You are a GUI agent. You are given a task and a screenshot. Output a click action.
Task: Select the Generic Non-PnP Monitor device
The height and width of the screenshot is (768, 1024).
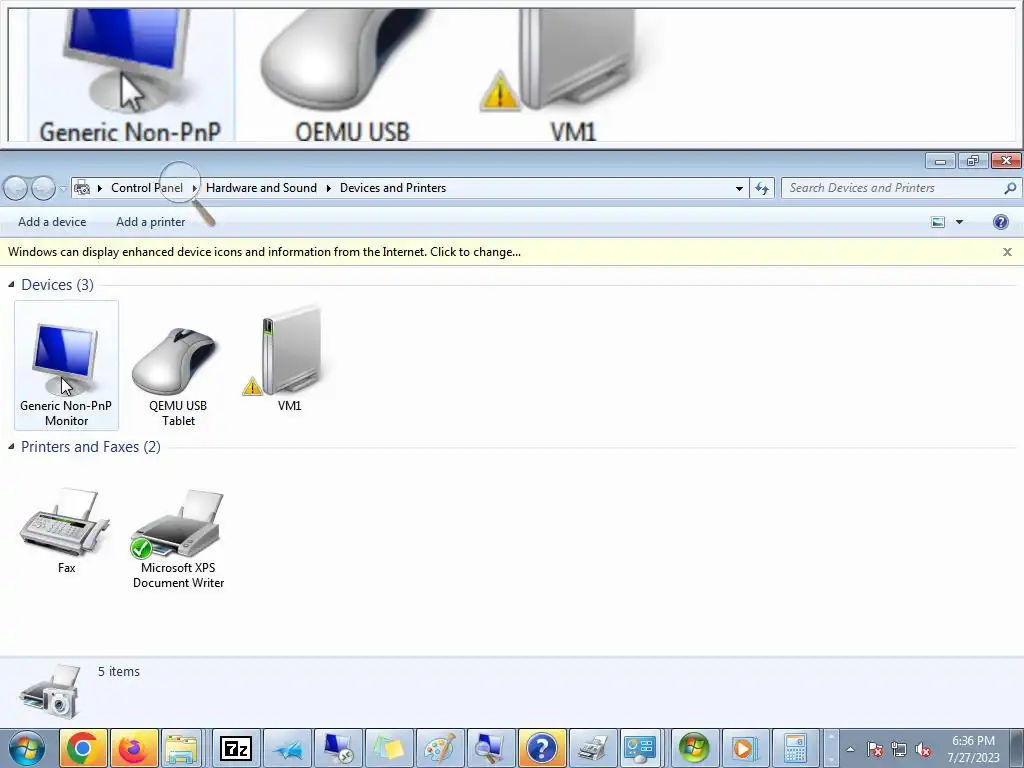tap(66, 365)
